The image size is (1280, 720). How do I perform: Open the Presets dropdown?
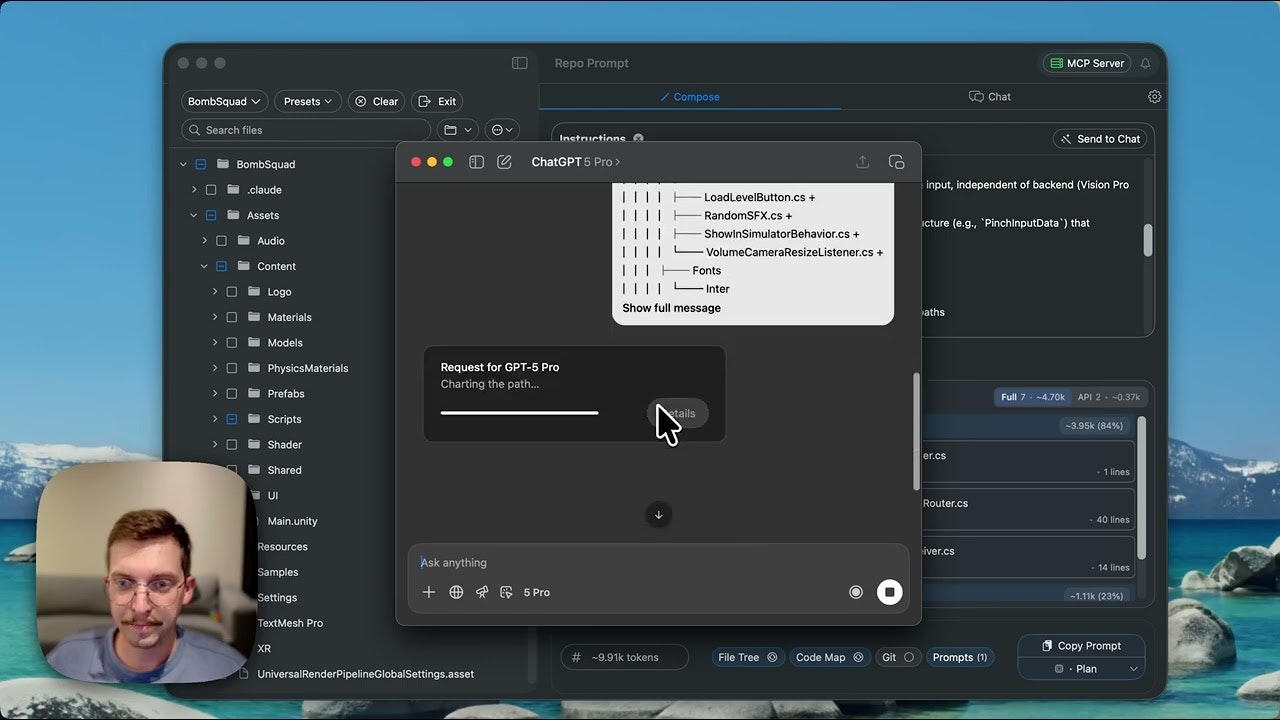[x=307, y=101]
